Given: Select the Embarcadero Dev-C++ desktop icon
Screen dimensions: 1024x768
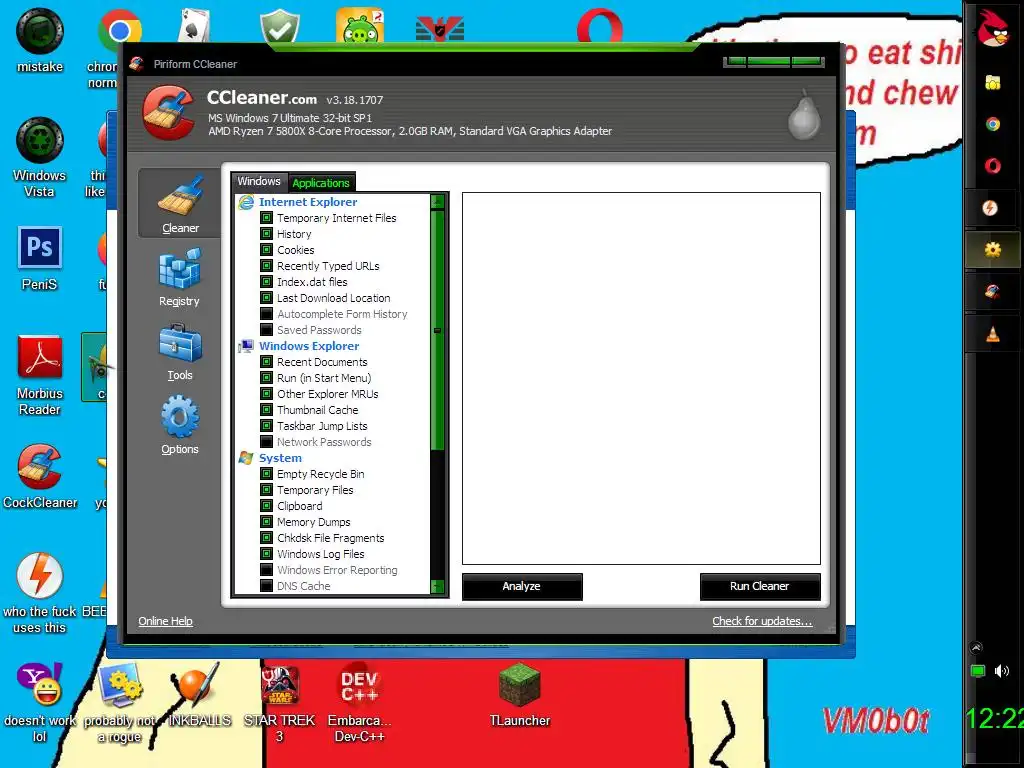Looking at the screenshot, I should [x=359, y=703].
